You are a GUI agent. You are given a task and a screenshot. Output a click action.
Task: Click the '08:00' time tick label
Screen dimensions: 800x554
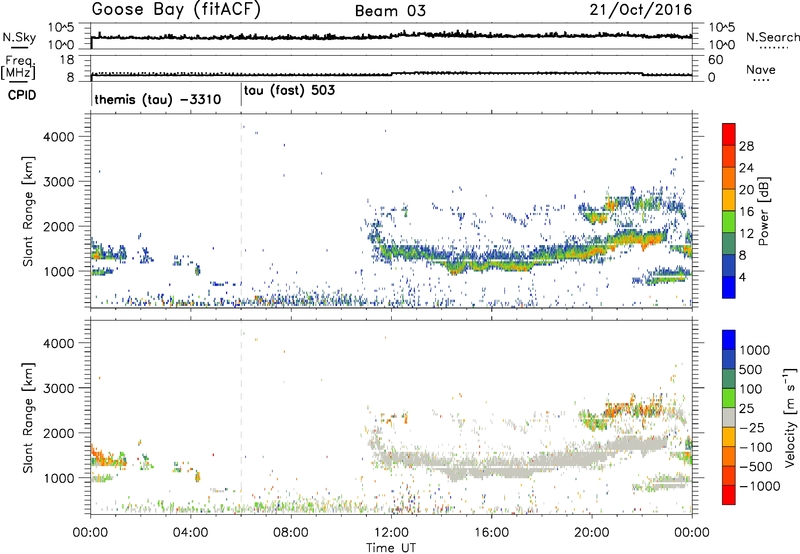point(290,533)
